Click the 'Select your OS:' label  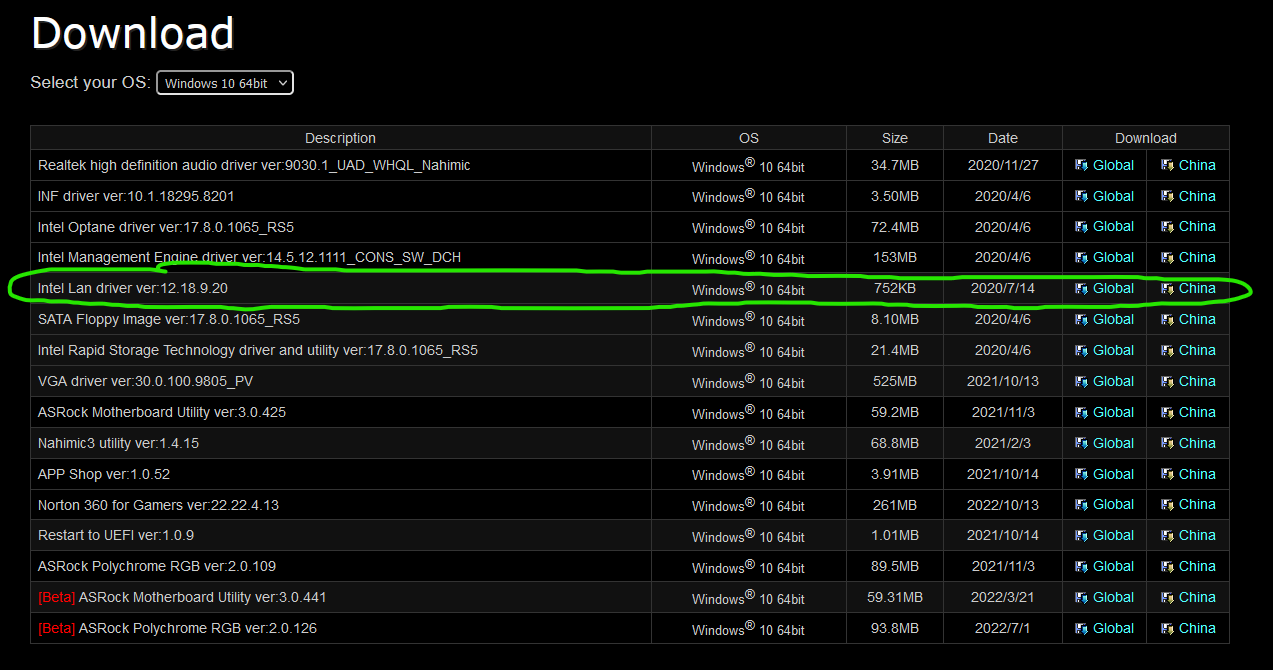point(91,82)
